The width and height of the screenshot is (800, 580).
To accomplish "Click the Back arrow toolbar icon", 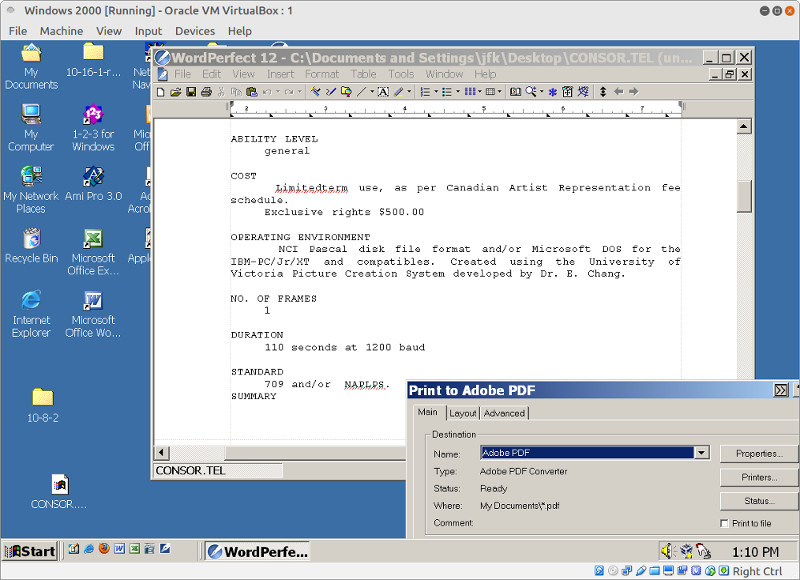I will pos(618,92).
